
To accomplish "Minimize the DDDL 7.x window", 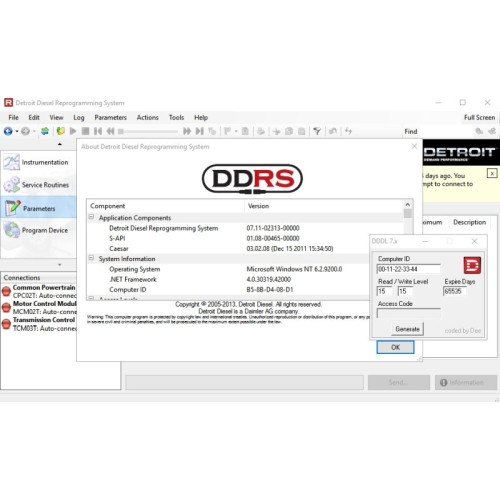I will (425, 241).
